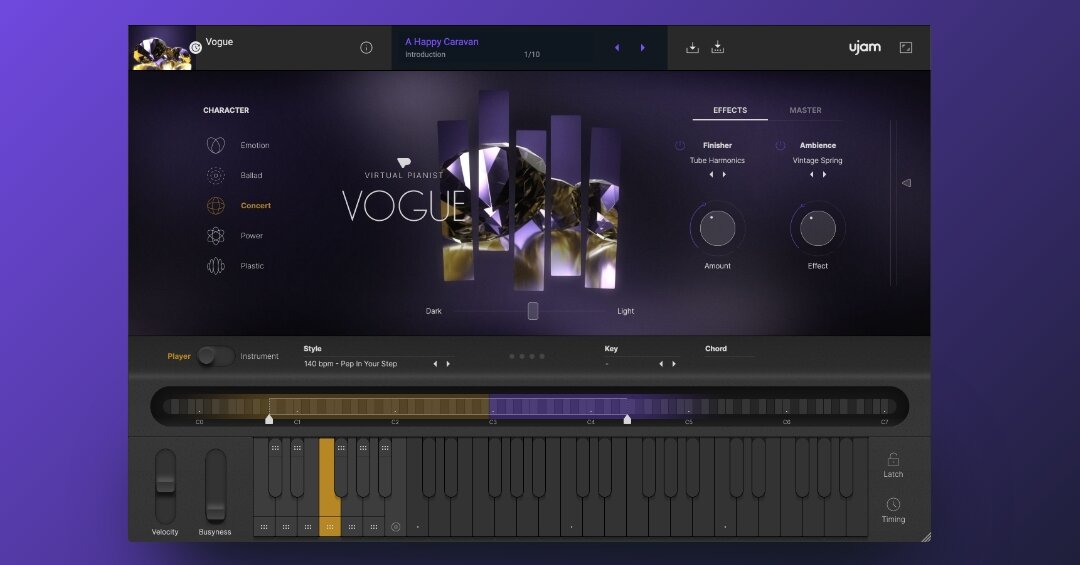Click the resize window icon at top right
This screenshot has width=1080, height=565.
tap(906, 48)
